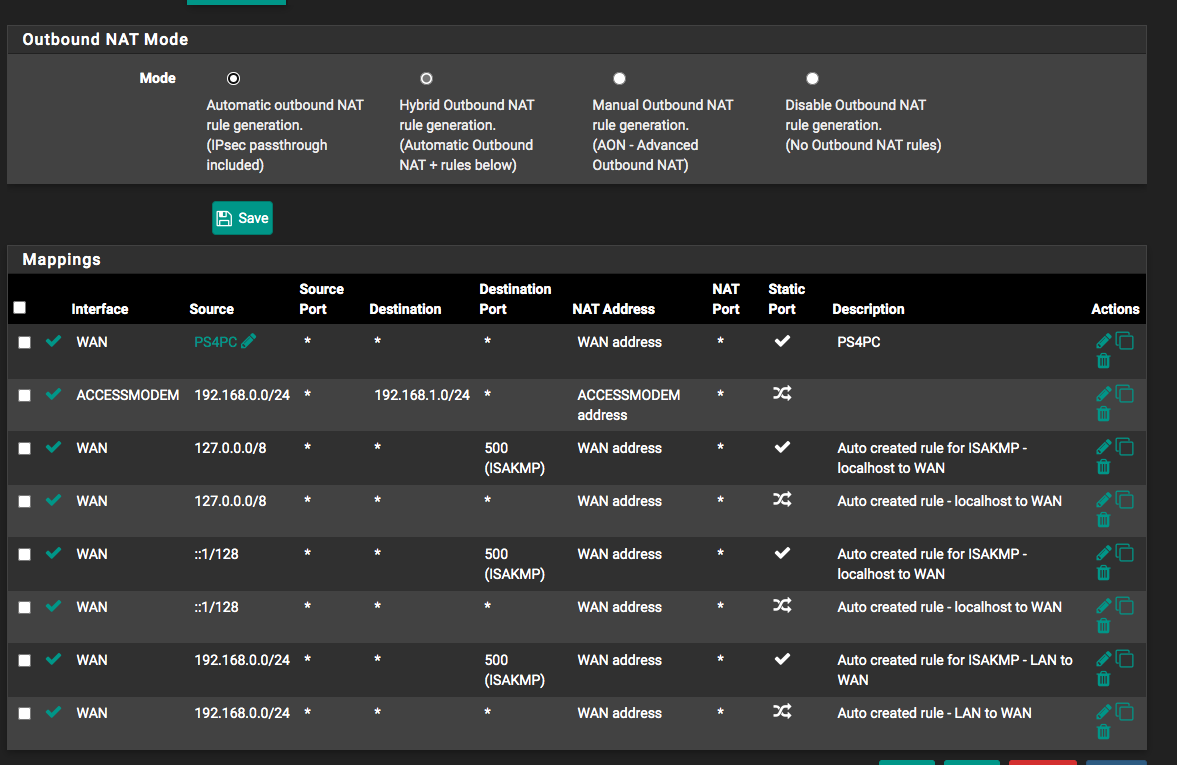Copy the 127.0.0.0/8 ISAKMP rule
This screenshot has height=765, width=1177.
tap(1124, 447)
